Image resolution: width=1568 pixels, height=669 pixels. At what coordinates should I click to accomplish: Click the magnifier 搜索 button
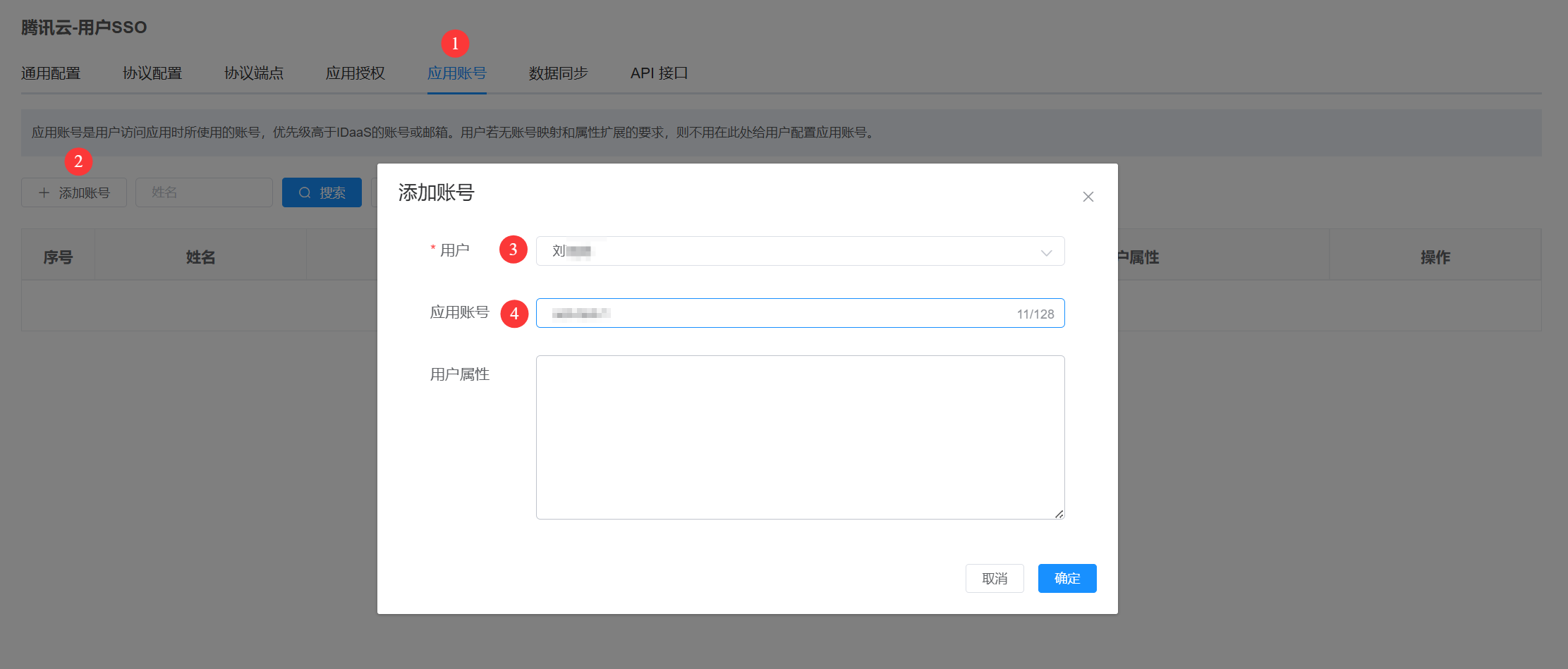(322, 192)
